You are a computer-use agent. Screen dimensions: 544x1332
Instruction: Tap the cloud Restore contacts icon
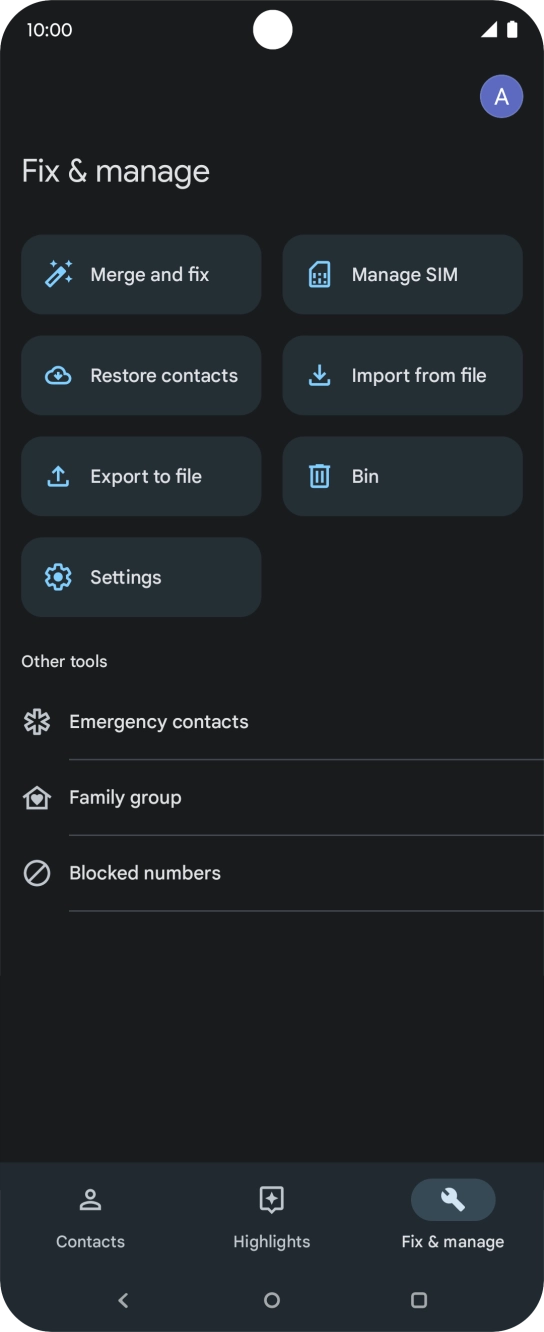click(x=59, y=376)
